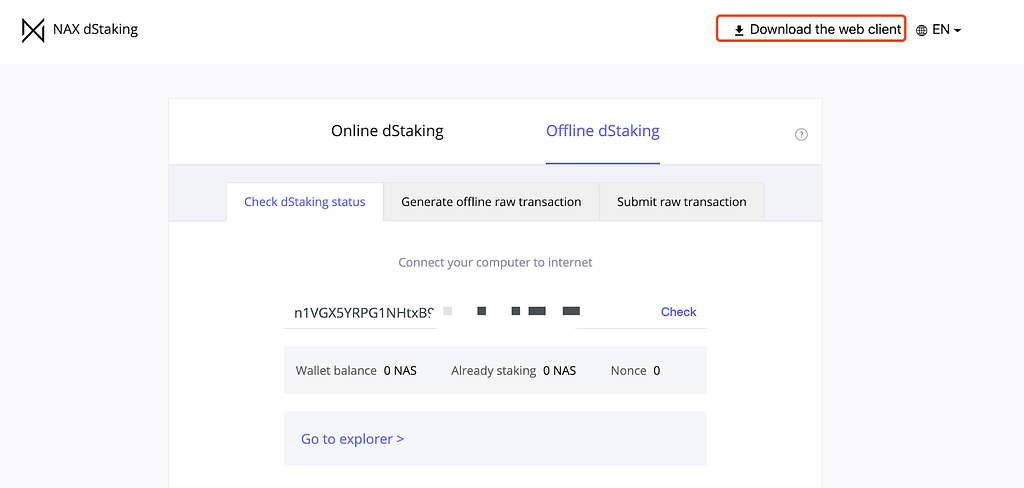Click the download arrow icon
Viewport: 1024px width, 488px height.
[739, 30]
